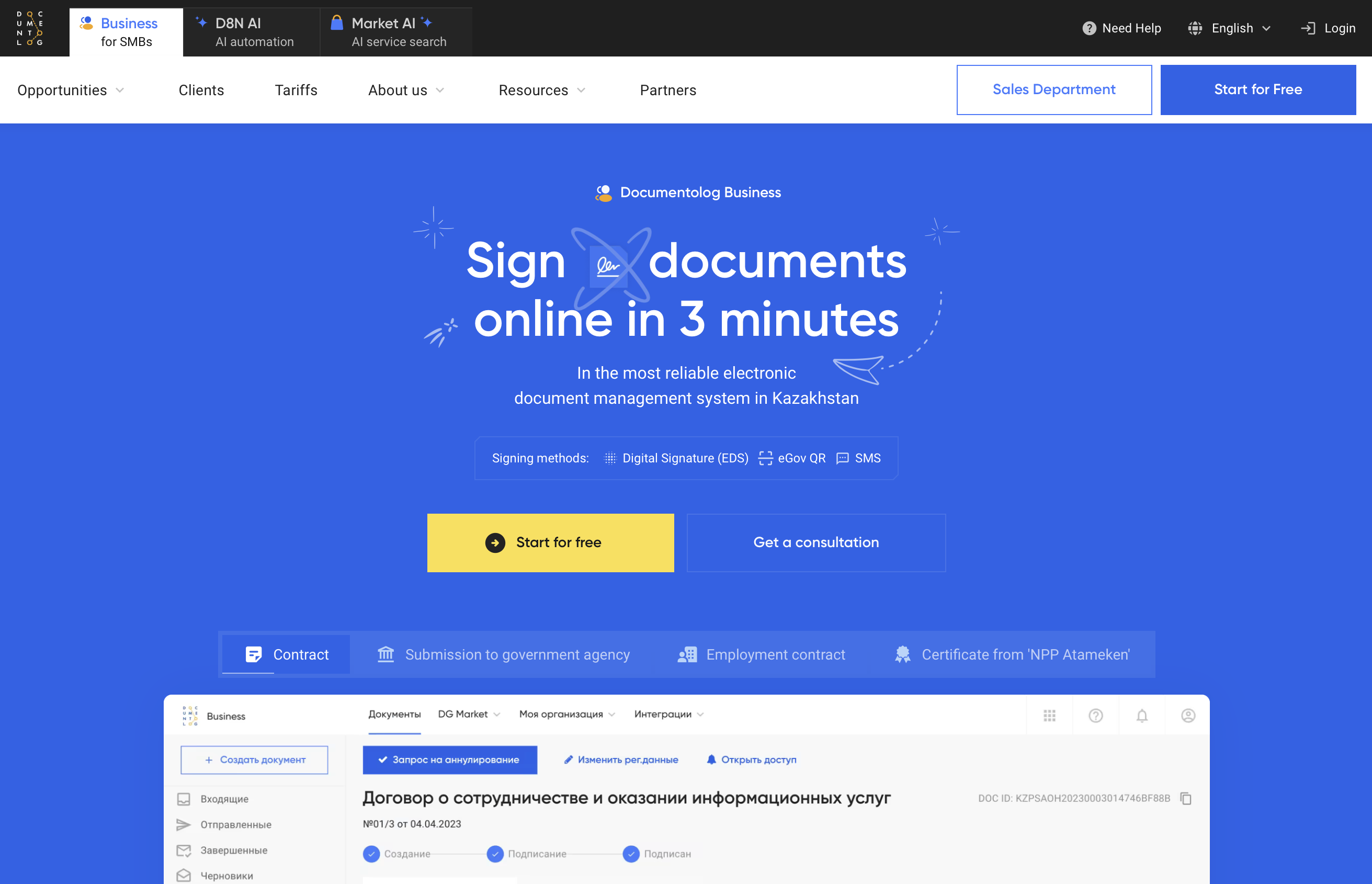Click the Need Help question mark icon
The height and width of the screenshot is (884, 1372).
pyautogui.click(x=1089, y=28)
